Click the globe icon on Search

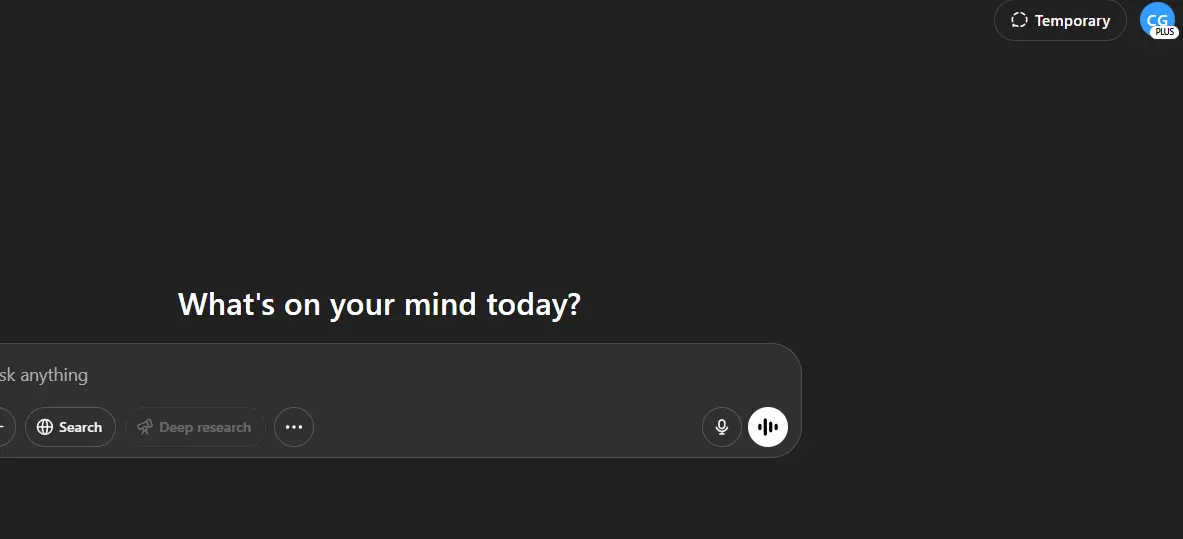(45, 427)
